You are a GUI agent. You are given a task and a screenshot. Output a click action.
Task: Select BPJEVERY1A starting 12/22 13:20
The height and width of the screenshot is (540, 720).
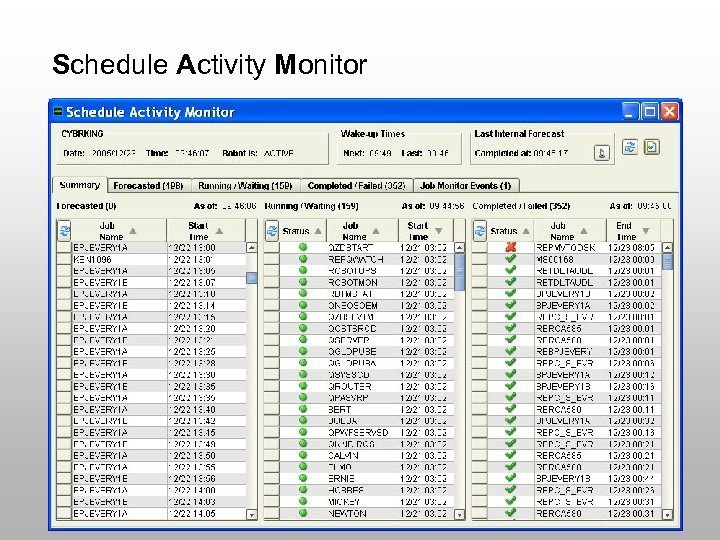pos(100,328)
